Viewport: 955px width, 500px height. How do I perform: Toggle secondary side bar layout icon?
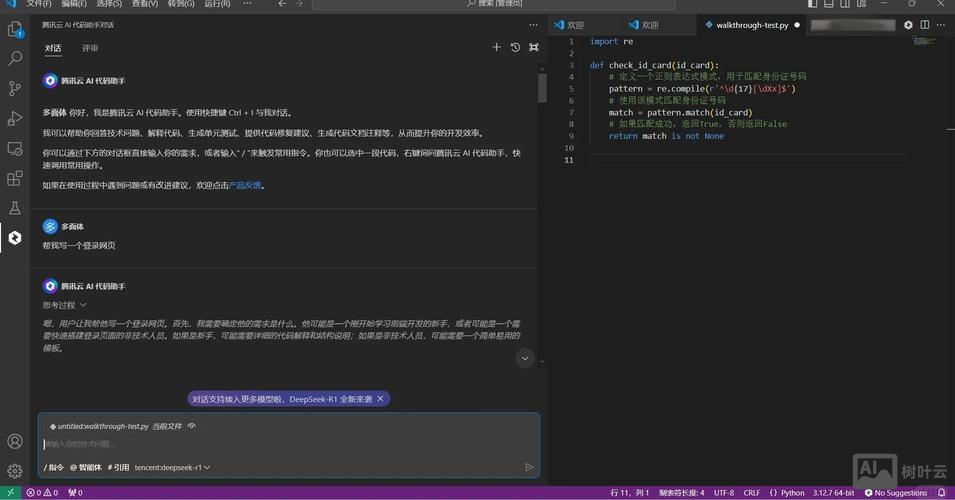pyautogui.click(x=845, y=4)
